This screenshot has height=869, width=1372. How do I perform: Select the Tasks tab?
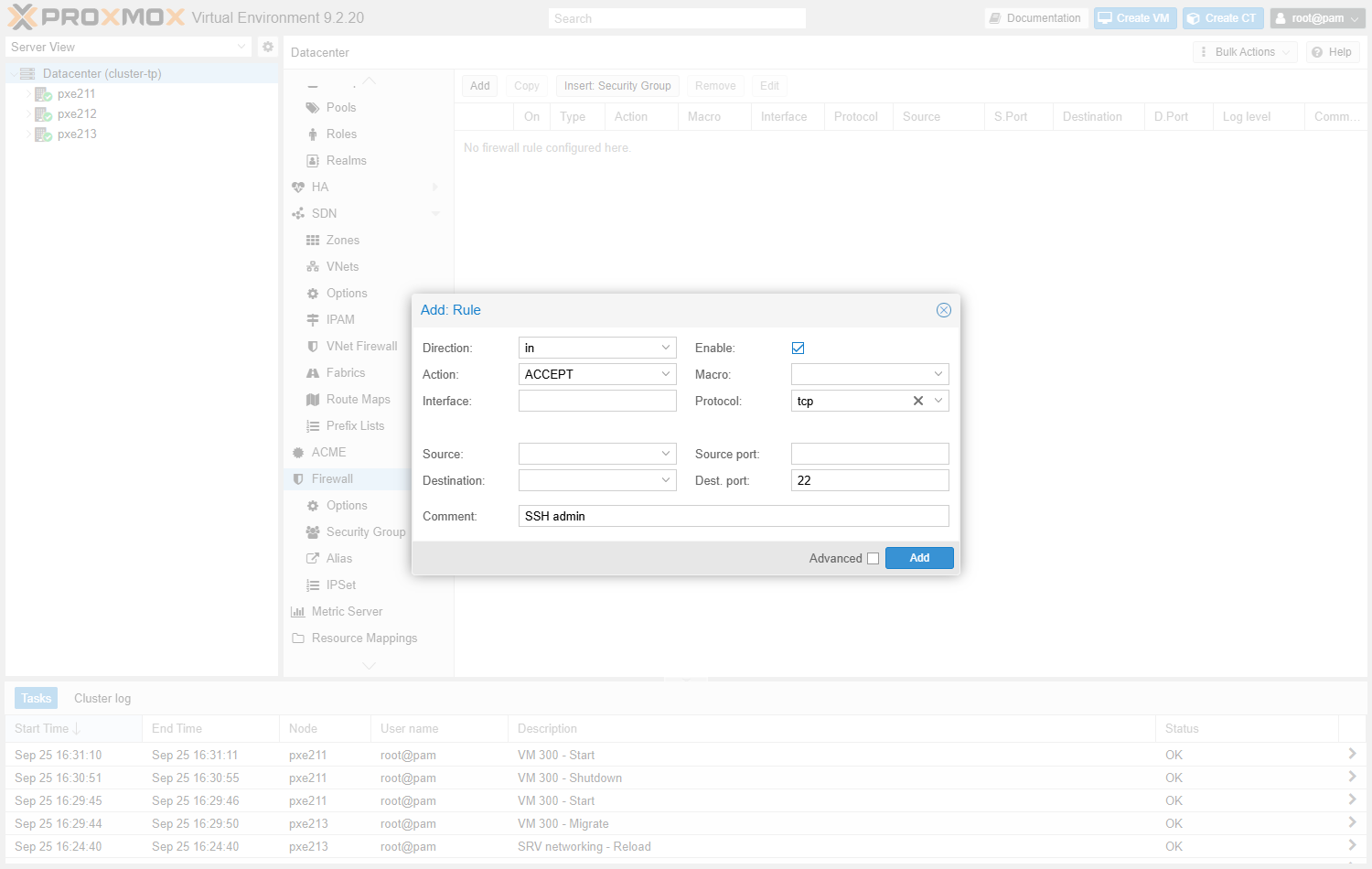click(x=37, y=698)
